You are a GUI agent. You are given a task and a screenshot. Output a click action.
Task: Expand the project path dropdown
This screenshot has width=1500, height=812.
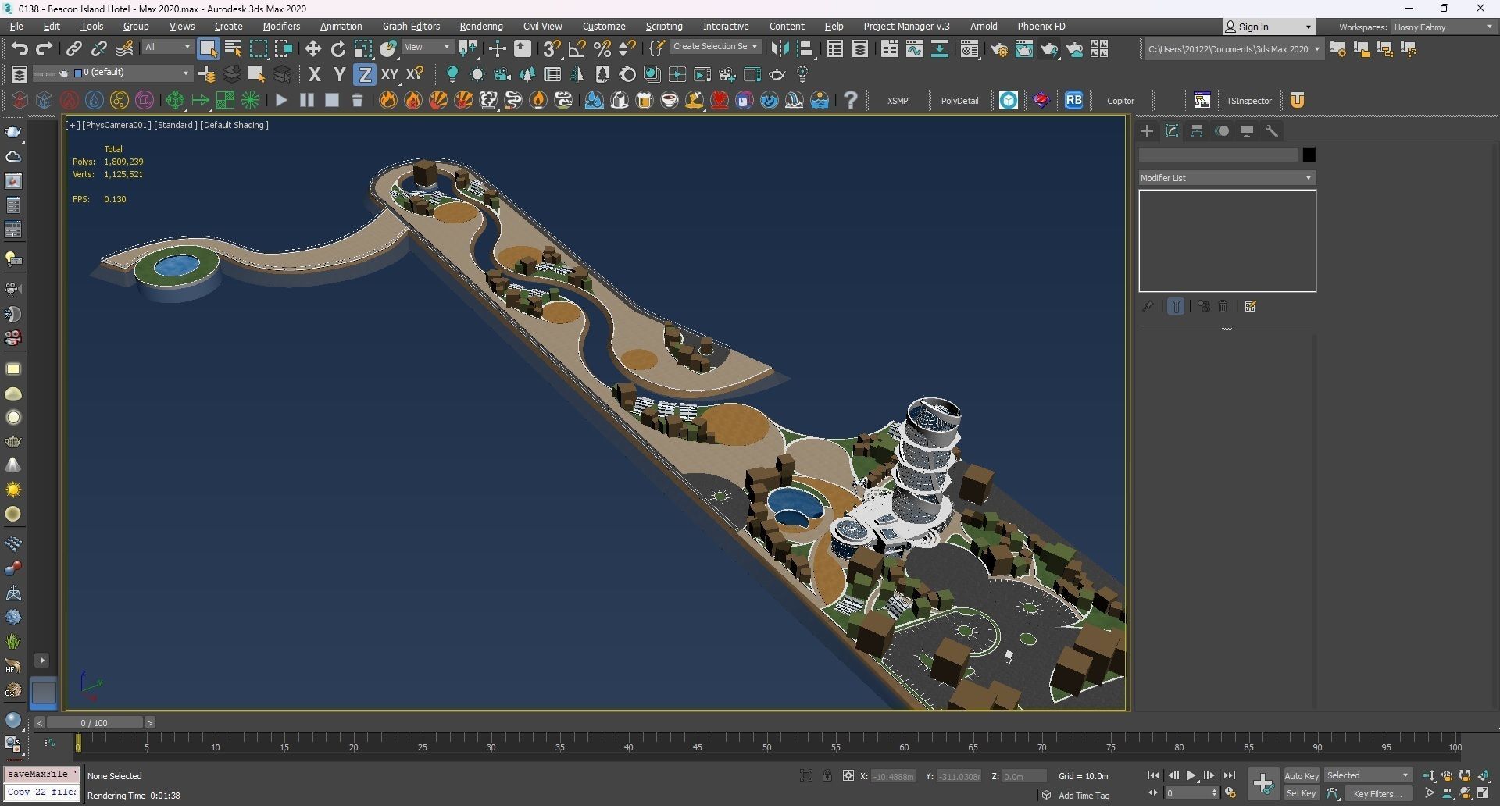point(1234,49)
